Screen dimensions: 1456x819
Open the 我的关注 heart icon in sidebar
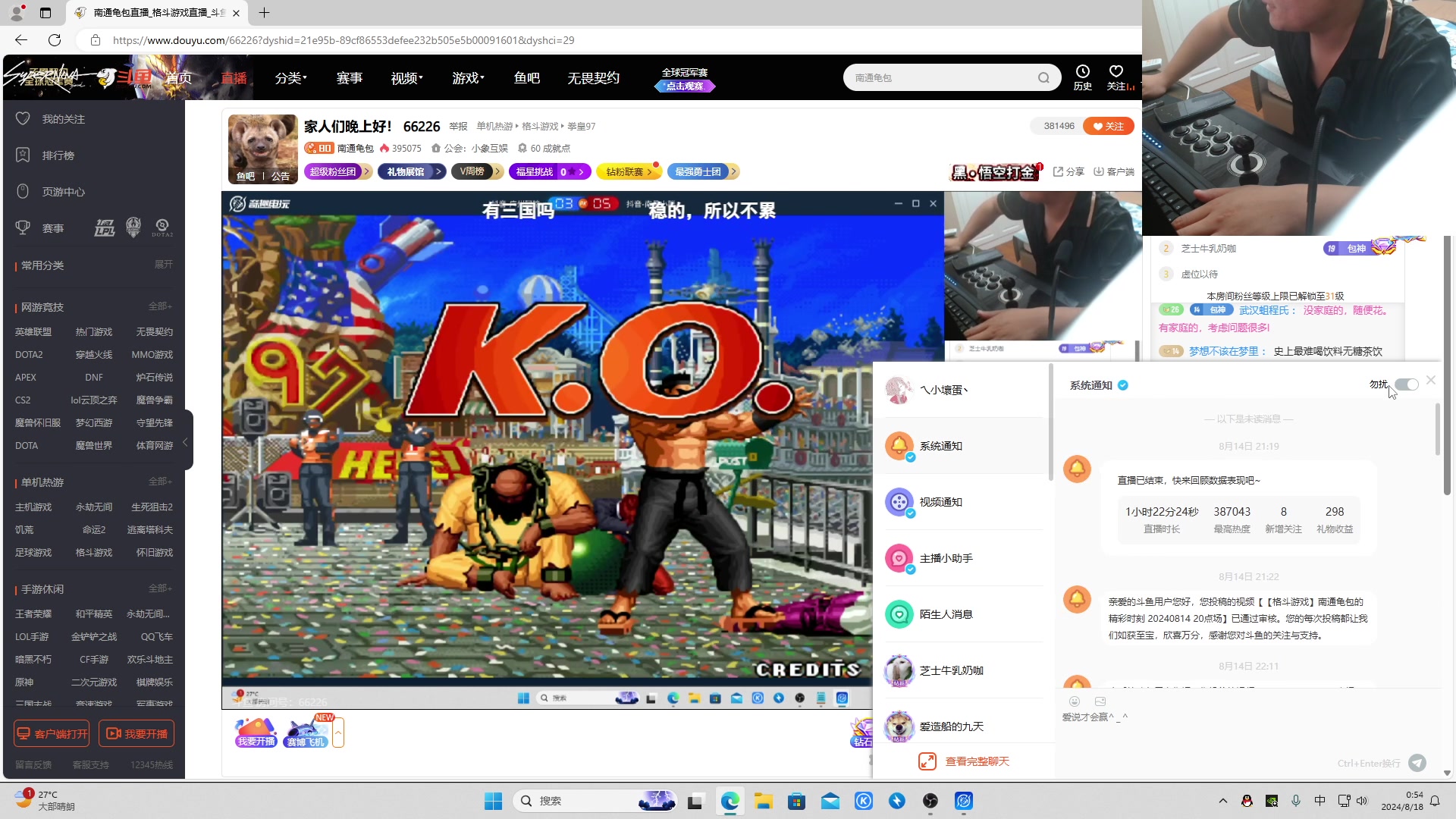[23, 119]
